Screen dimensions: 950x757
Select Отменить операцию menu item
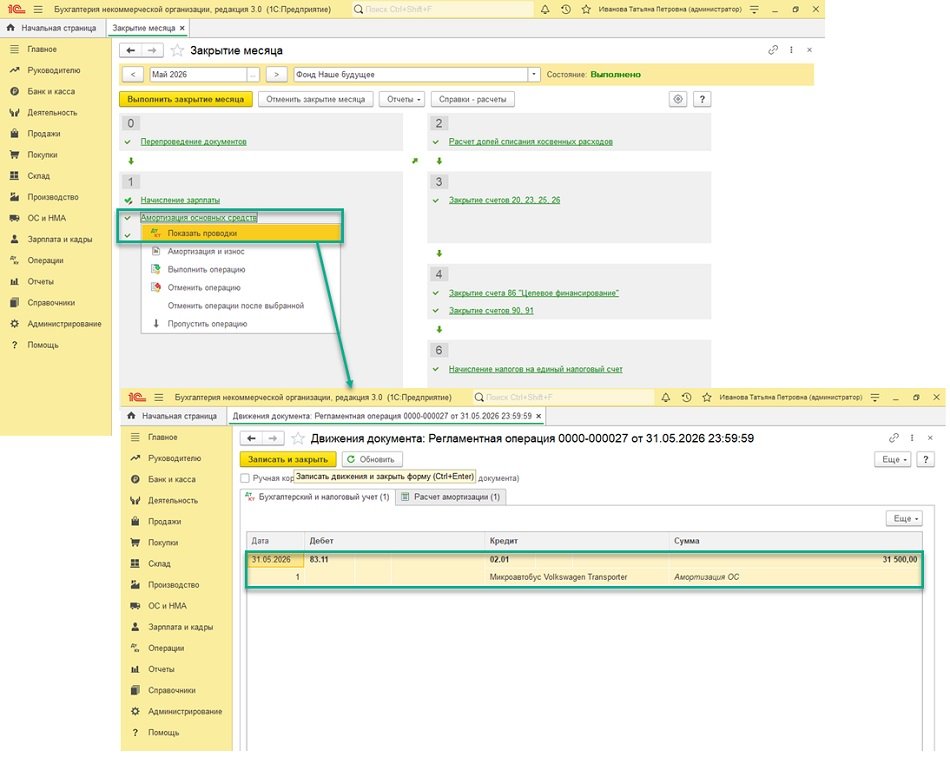[241, 288]
